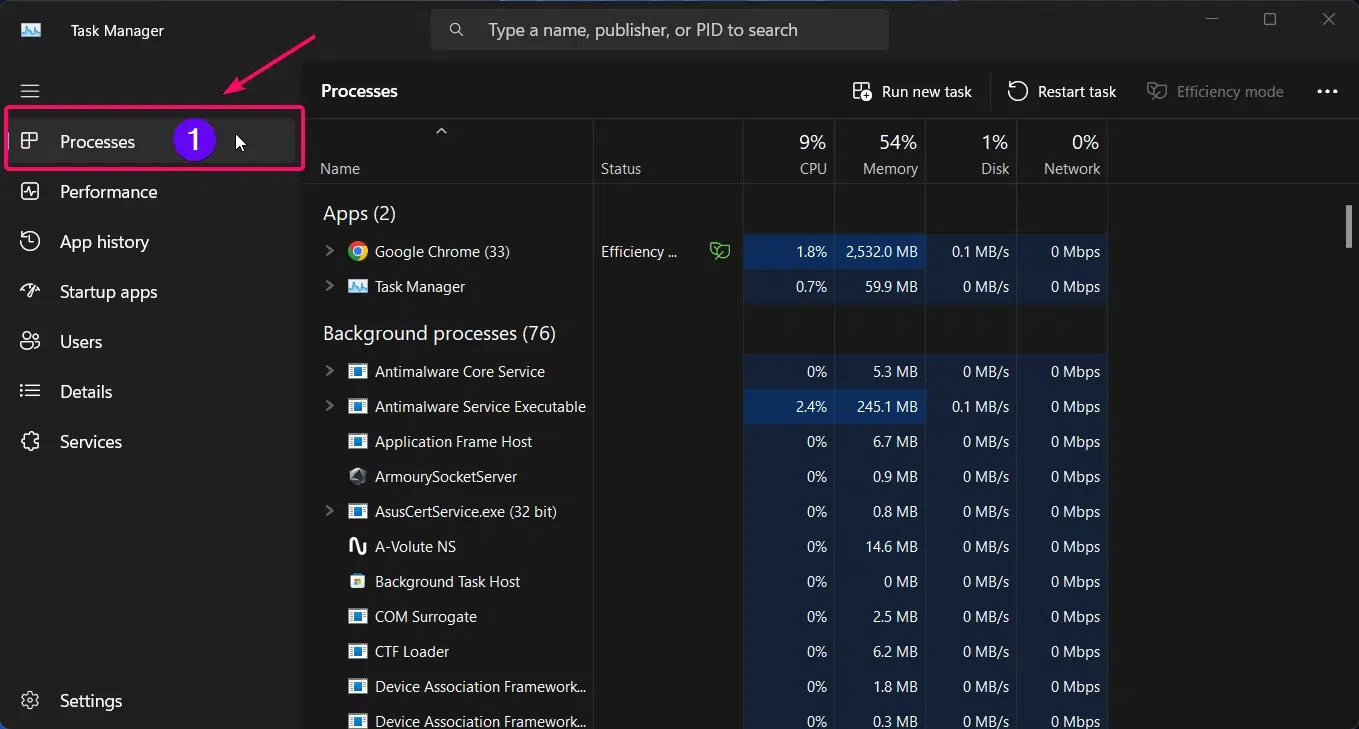Click the Details list icon
Image resolution: width=1359 pixels, height=729 pixels.
coord(30,391)
